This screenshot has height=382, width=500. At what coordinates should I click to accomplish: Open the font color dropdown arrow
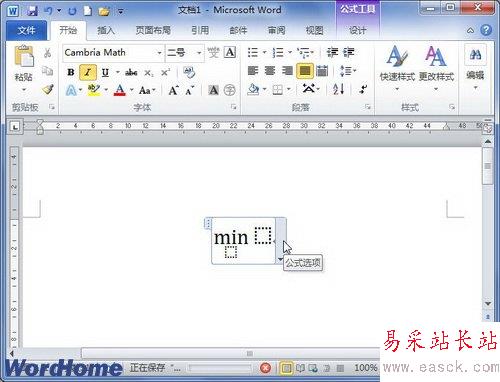pyautogui.click(x=131, y=90)
